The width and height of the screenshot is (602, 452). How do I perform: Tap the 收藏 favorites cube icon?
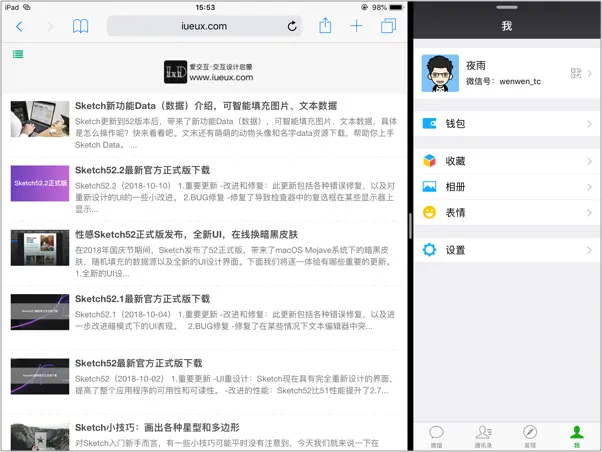[429, 161]
